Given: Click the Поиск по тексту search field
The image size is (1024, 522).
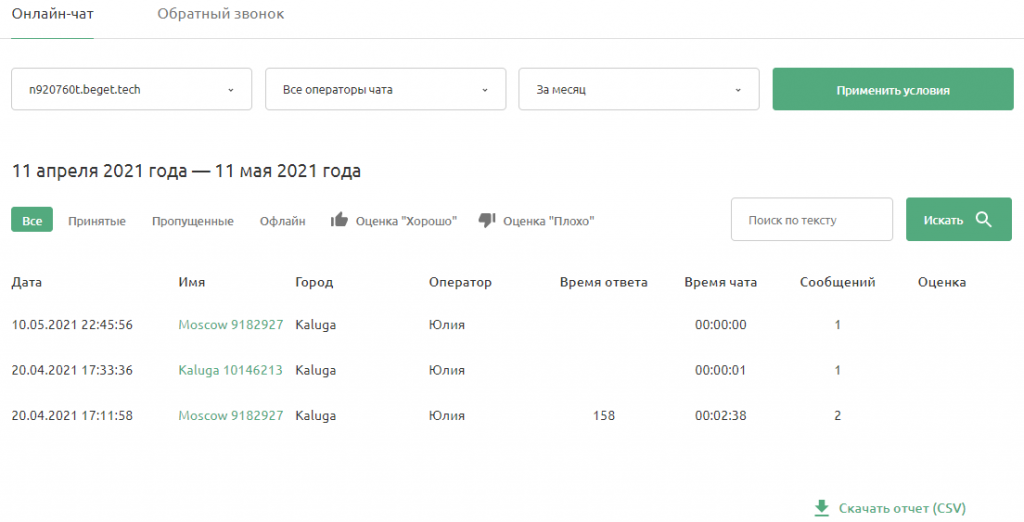Looking at the screenshot, I should [812, 220].
